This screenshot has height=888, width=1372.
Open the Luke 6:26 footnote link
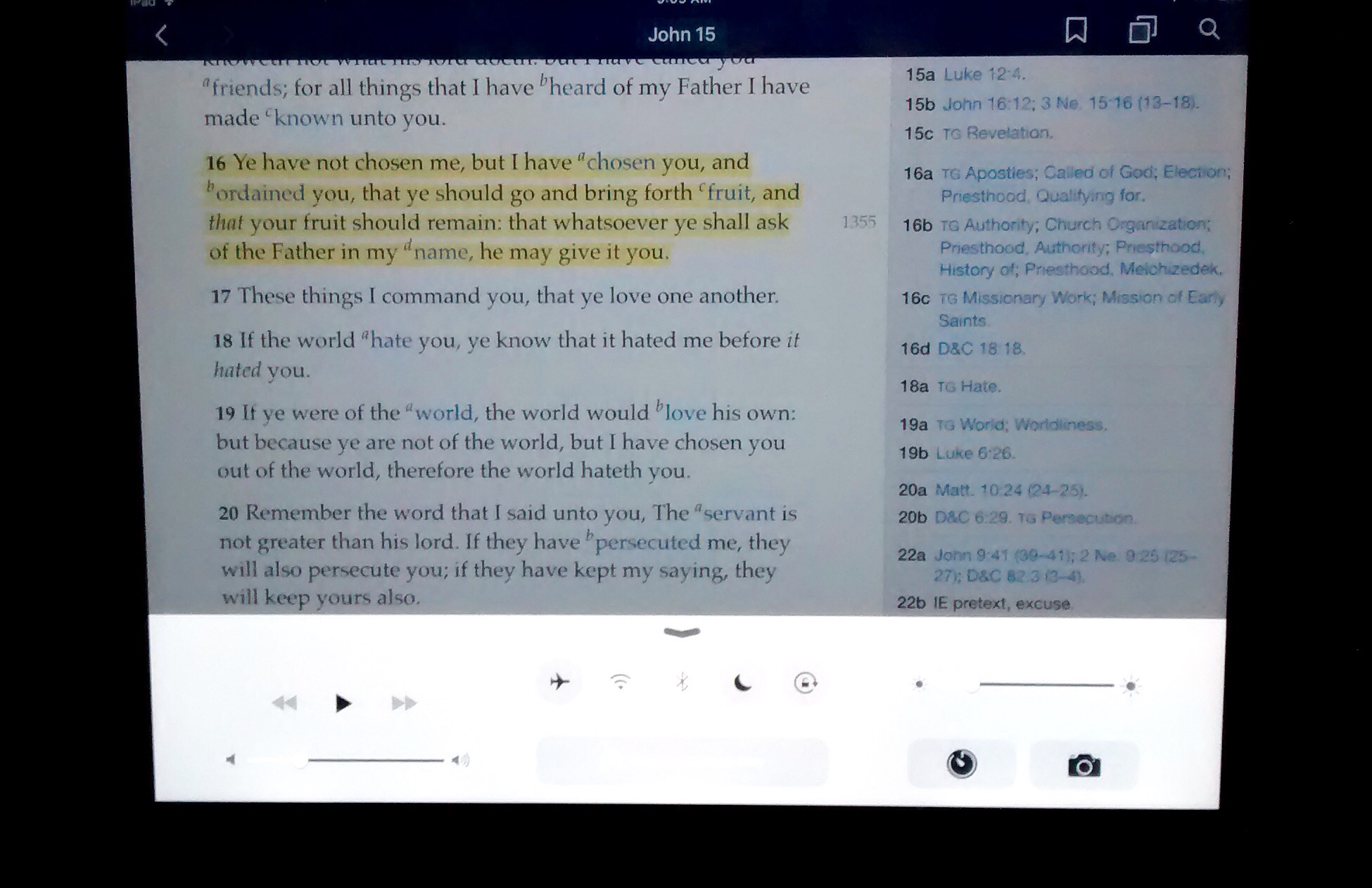(974, 454)
